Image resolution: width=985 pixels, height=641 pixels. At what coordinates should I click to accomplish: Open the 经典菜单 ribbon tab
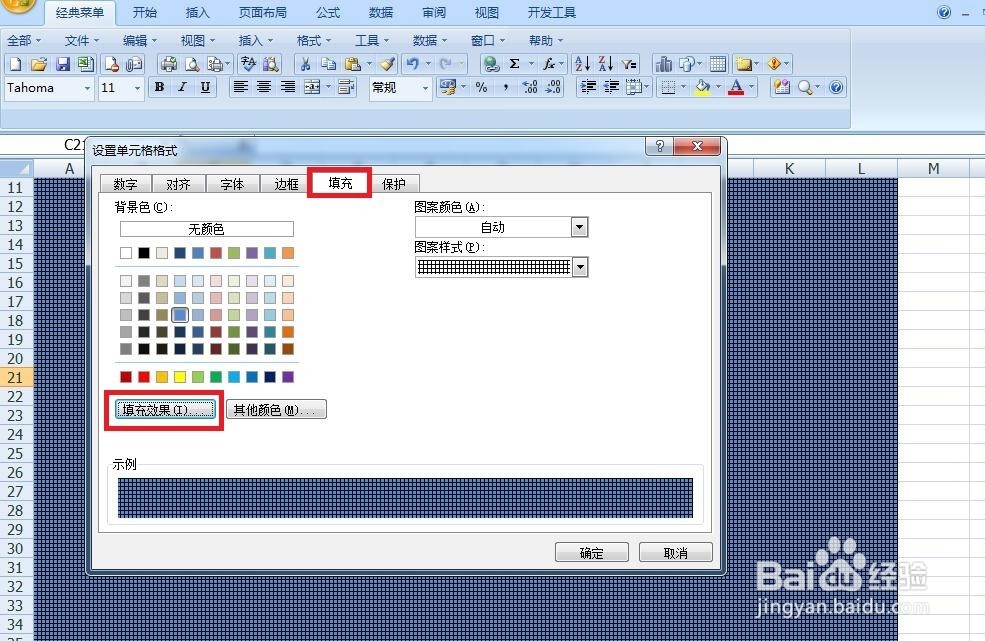click(80, 13)
